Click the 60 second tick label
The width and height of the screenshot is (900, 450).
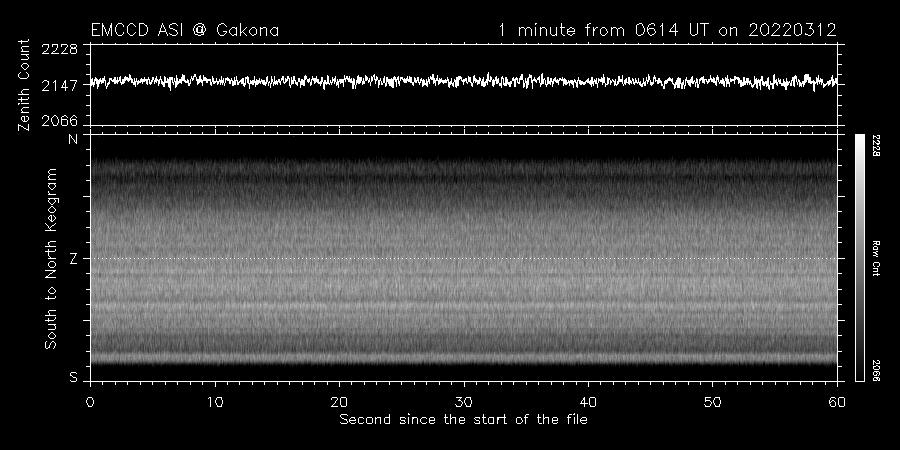(837, 402)
